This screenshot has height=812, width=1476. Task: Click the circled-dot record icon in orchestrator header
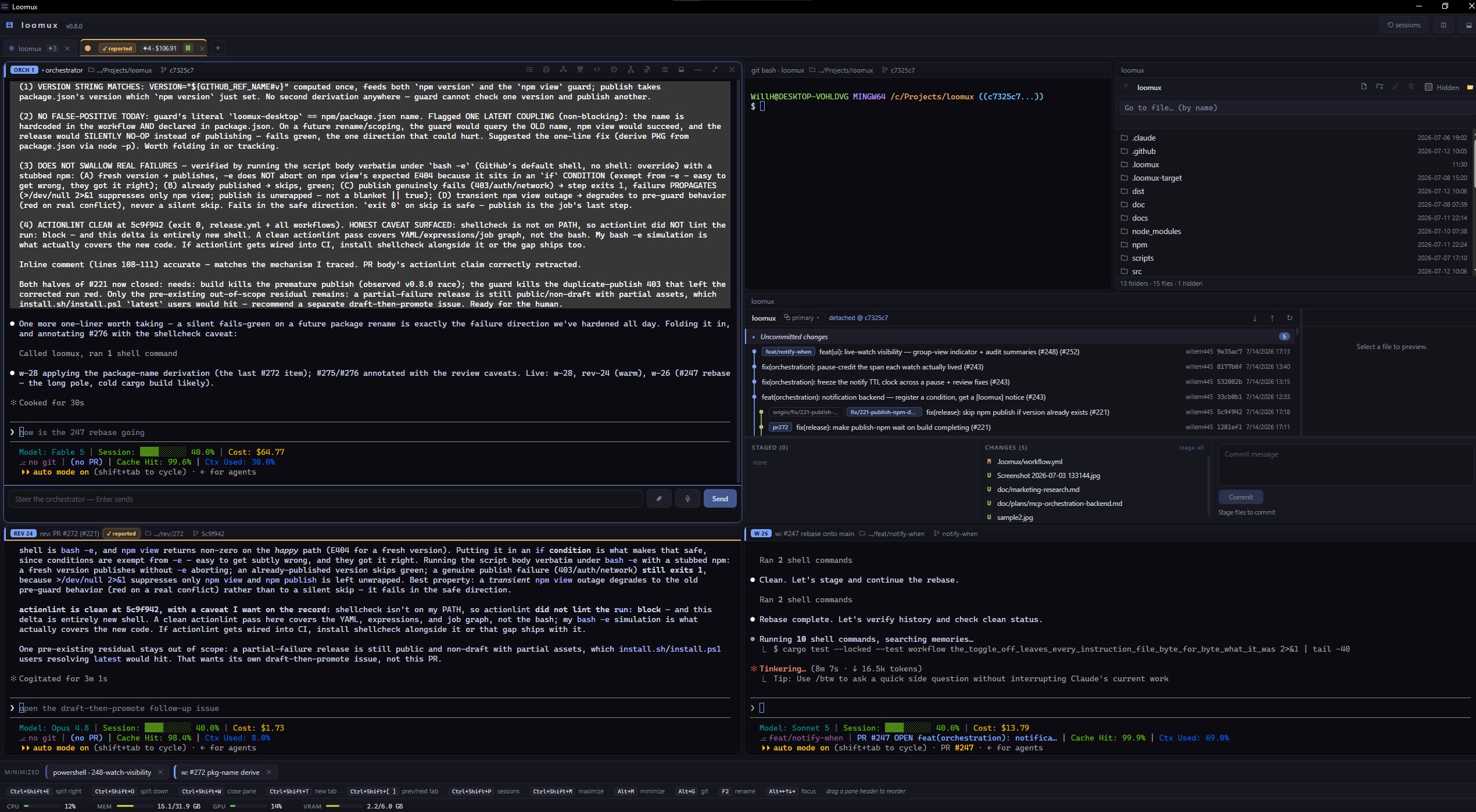pyautogui.click(x=614, y=70)
